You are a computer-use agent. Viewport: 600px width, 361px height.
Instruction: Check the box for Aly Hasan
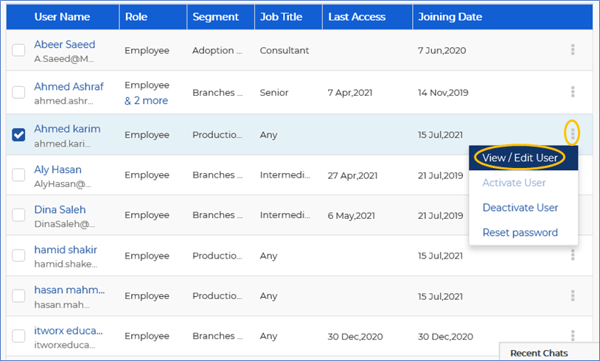(18, 175)
